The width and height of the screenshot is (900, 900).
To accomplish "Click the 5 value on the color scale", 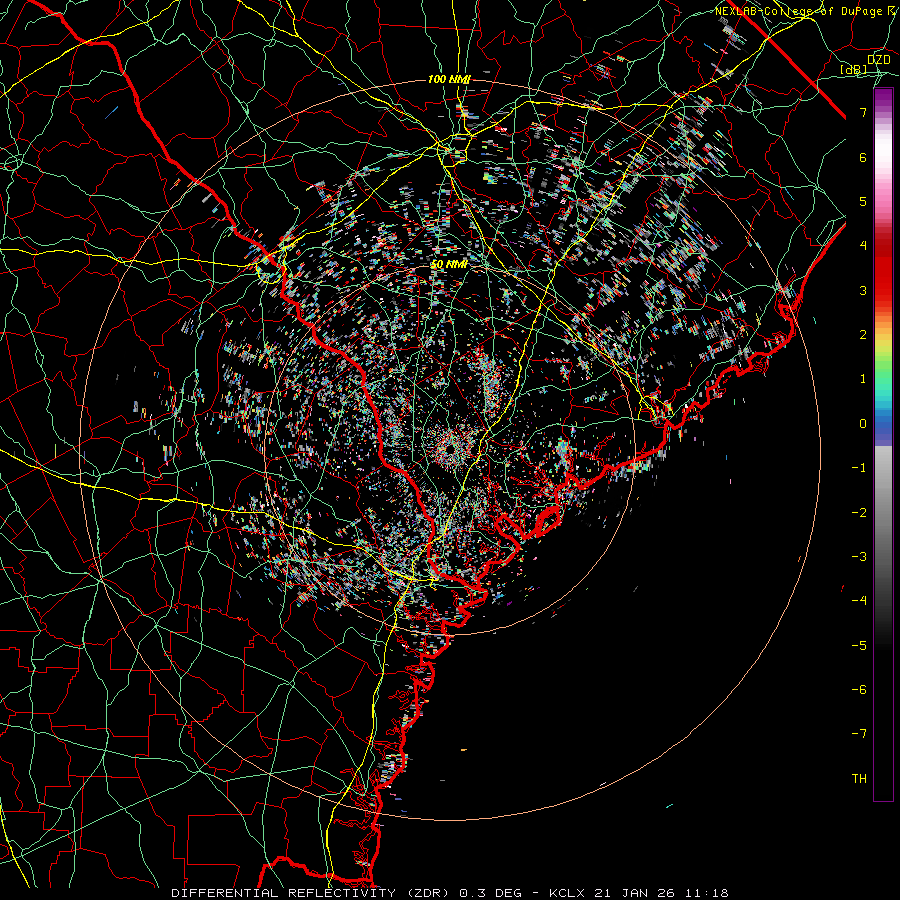I will coord(863,201).
